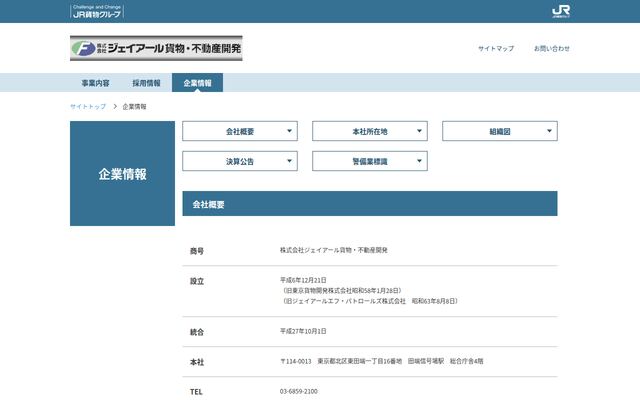Click the 商号 row label

tap(197, 251)
